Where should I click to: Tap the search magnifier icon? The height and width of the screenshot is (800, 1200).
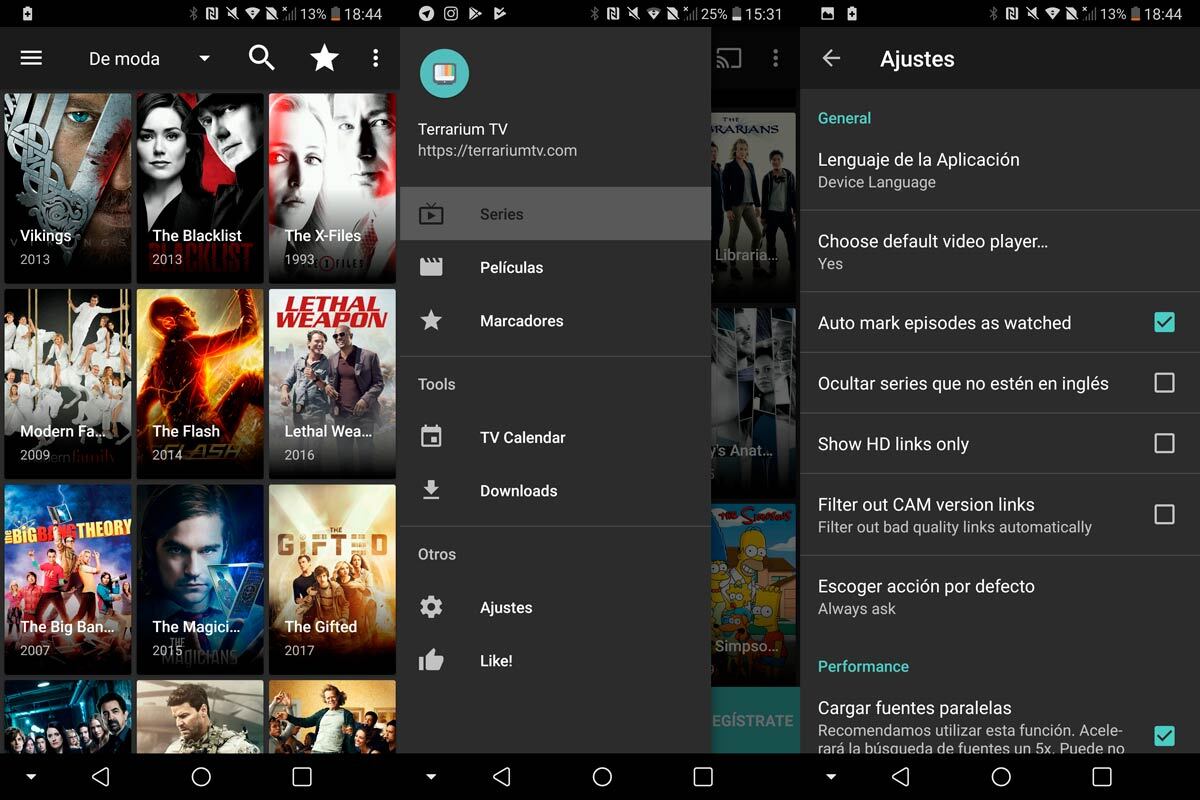click(x=261, y=58)
